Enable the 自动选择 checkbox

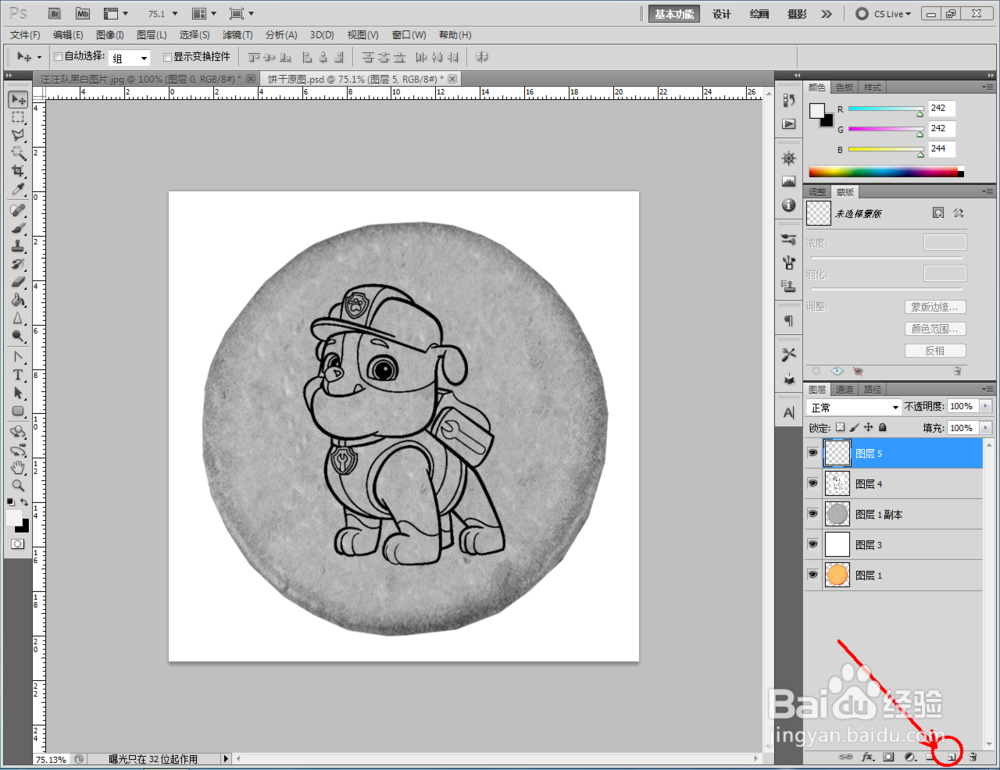tap(58, 57)
